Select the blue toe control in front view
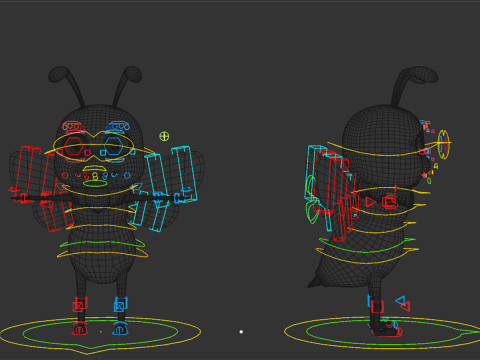The height and width of the screenshot is (360, 480). pos(120,329)
